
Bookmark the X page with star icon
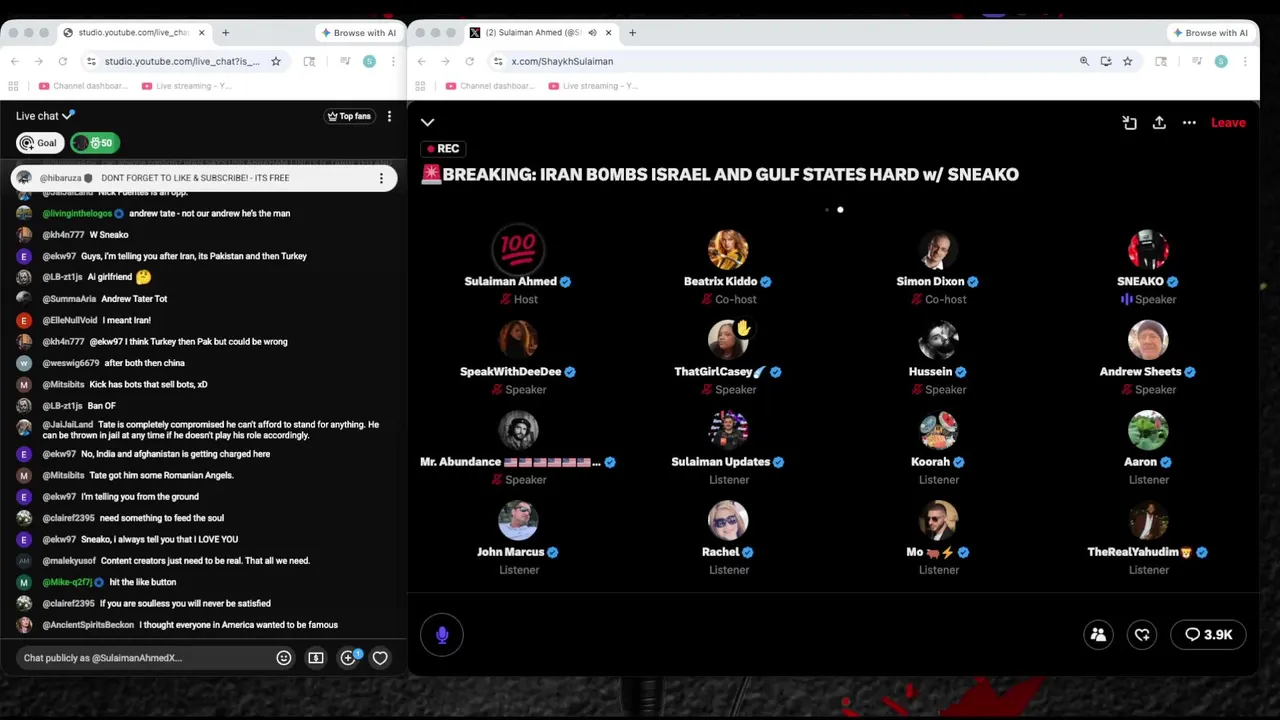click(1127, 61)
